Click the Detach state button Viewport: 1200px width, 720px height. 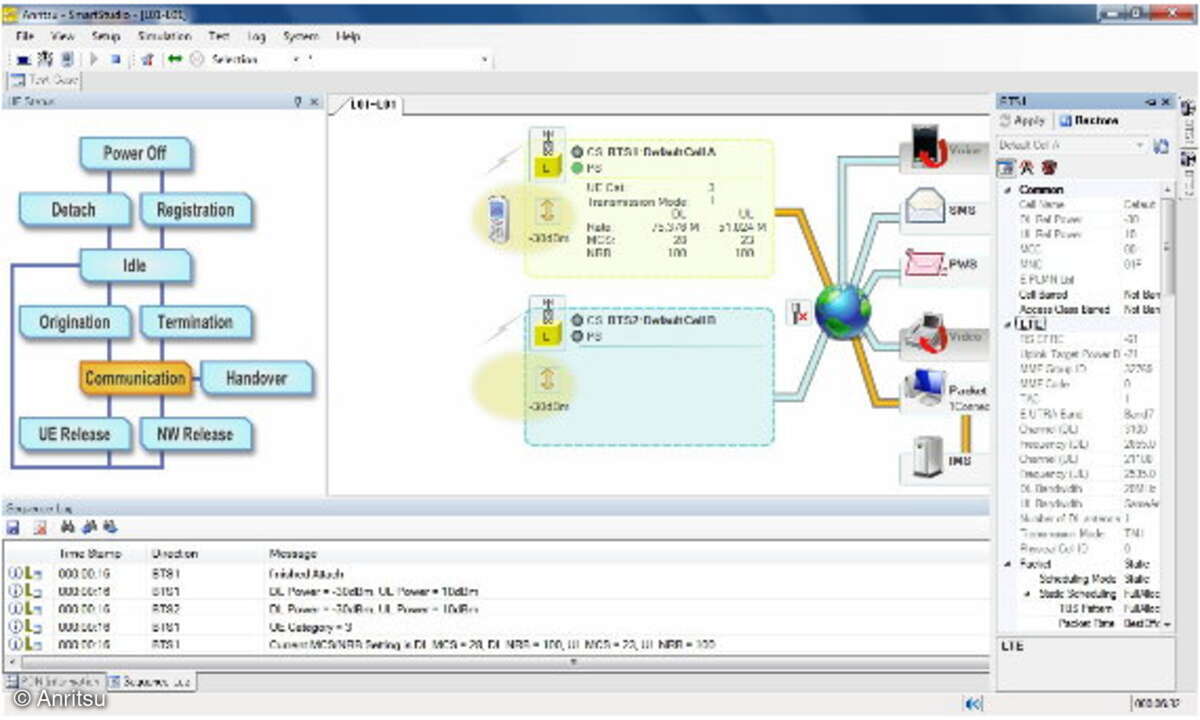click(74, 210)
